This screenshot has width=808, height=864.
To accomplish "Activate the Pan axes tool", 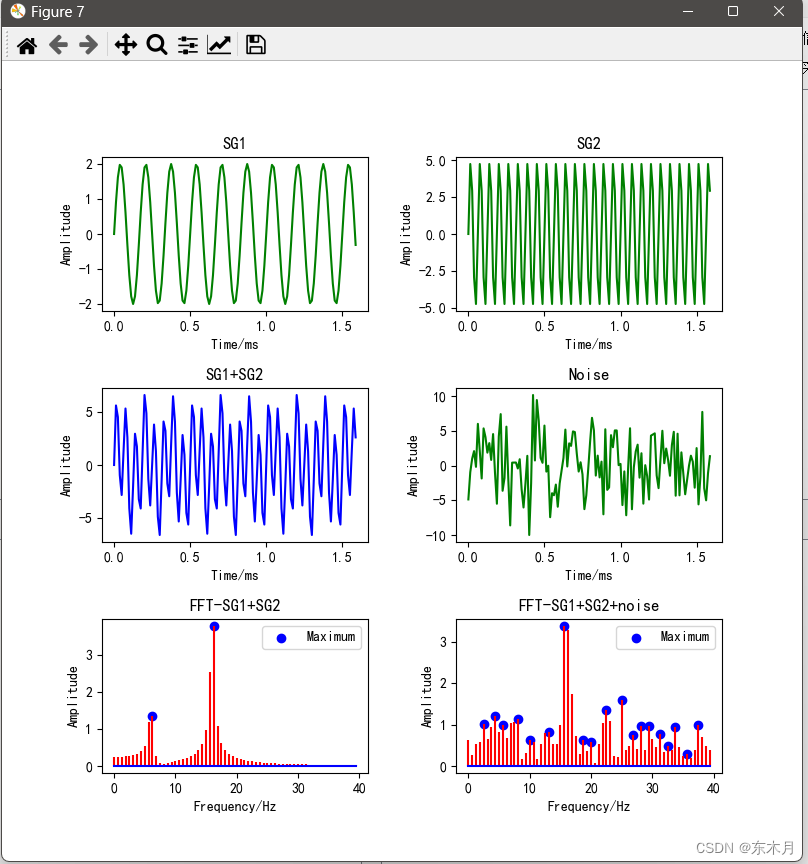I will tap(126, 45).
